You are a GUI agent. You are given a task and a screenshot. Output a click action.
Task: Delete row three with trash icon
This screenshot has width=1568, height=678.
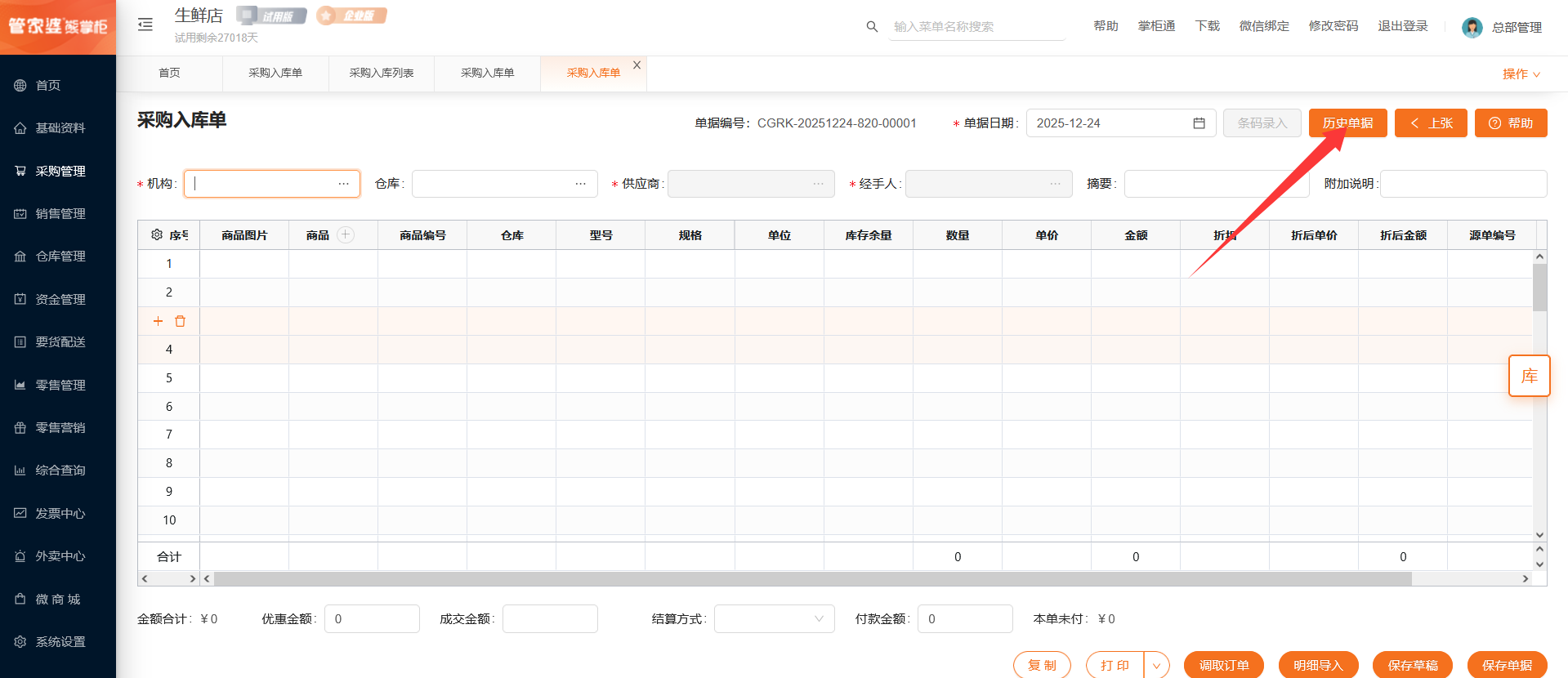[181, 321]
